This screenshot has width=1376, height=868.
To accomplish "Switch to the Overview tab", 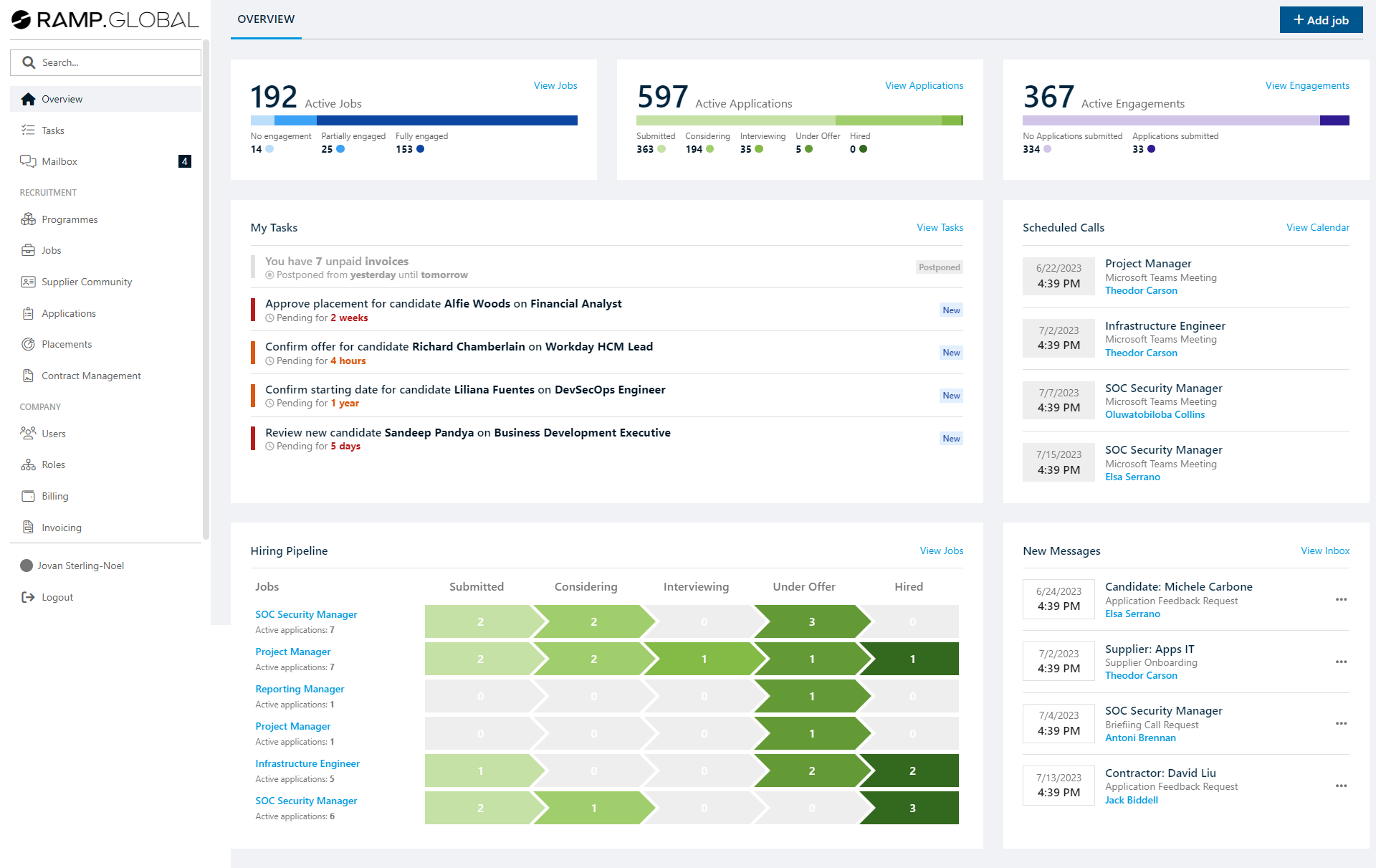I will click(266, 19).
